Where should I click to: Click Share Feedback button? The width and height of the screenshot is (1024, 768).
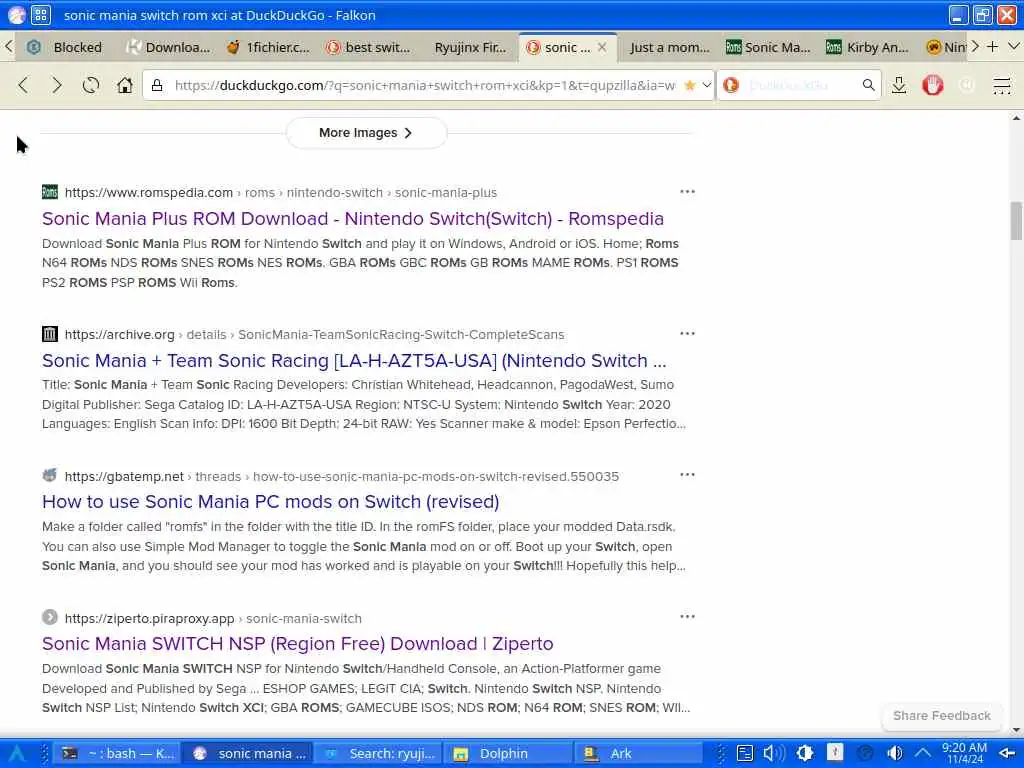point(942,716)
